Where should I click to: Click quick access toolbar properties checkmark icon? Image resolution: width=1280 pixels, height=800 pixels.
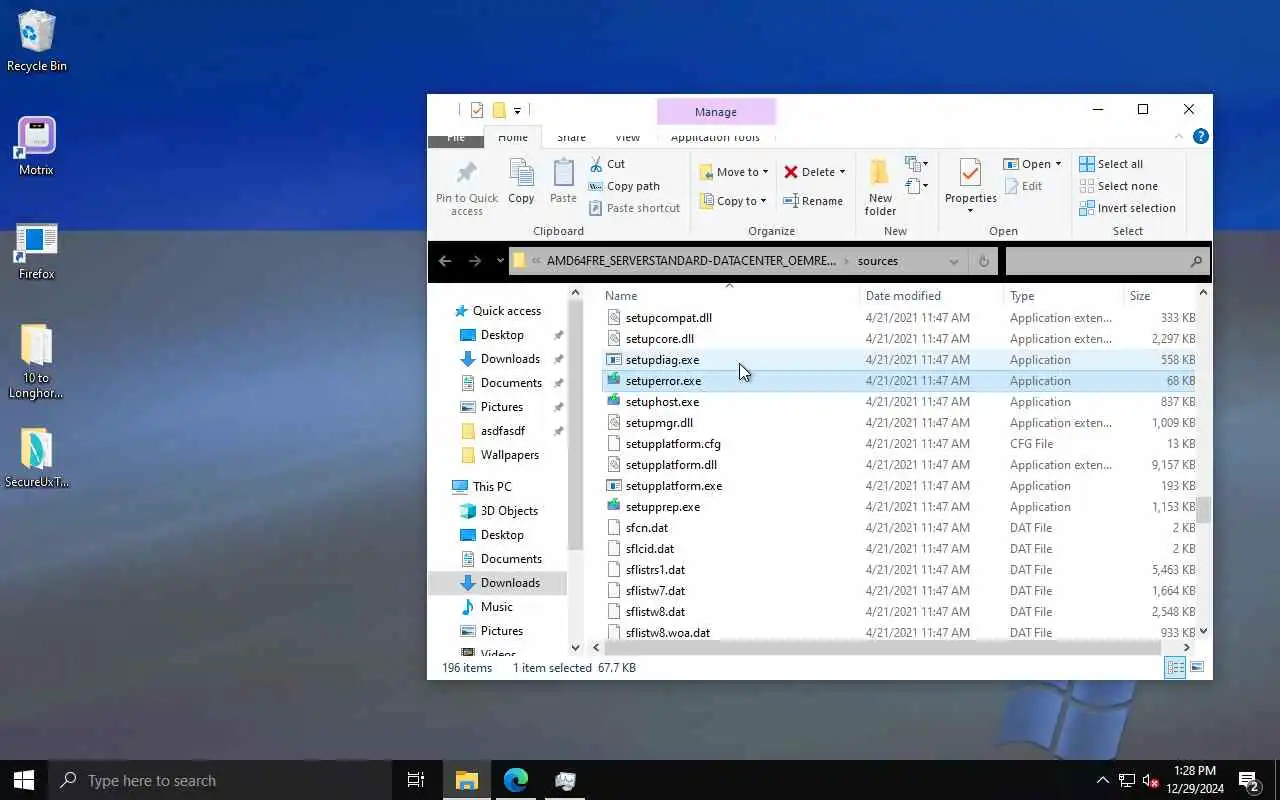tap(477, 110)
